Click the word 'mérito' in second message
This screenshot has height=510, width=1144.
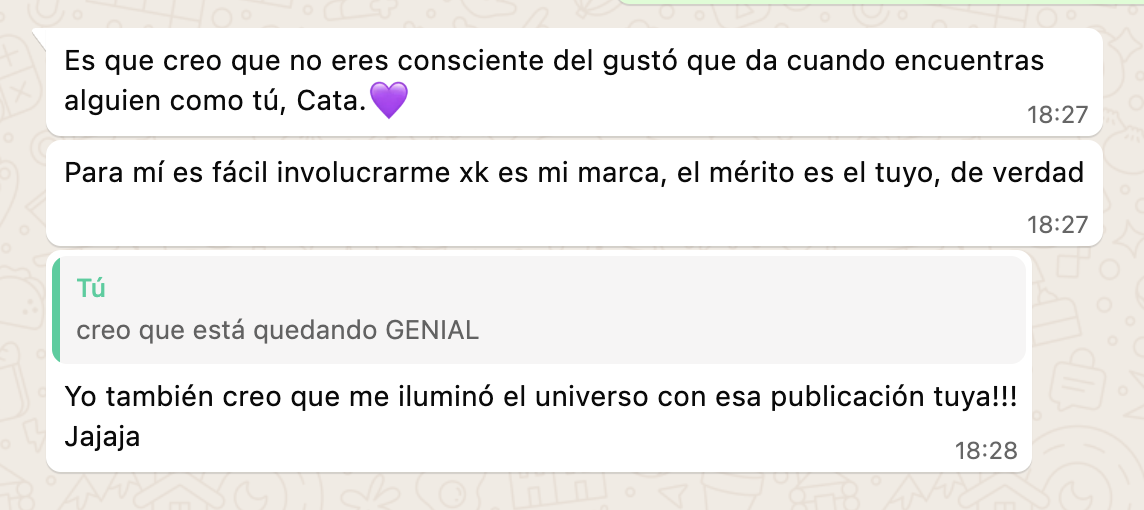tap(757, 173)
